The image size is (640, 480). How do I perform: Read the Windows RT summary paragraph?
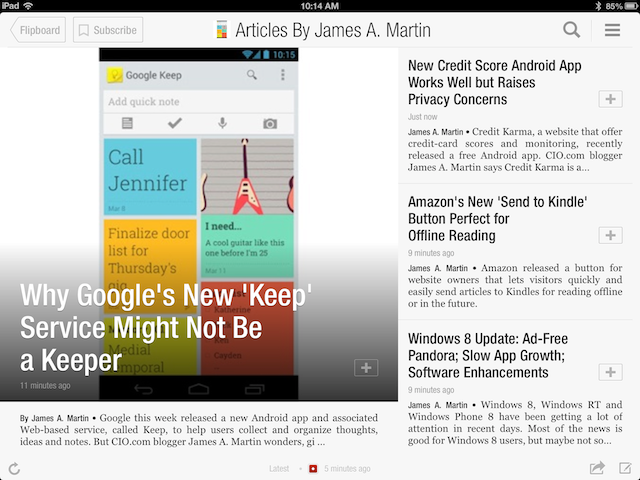pyautogui.click(x=515, y=422)
